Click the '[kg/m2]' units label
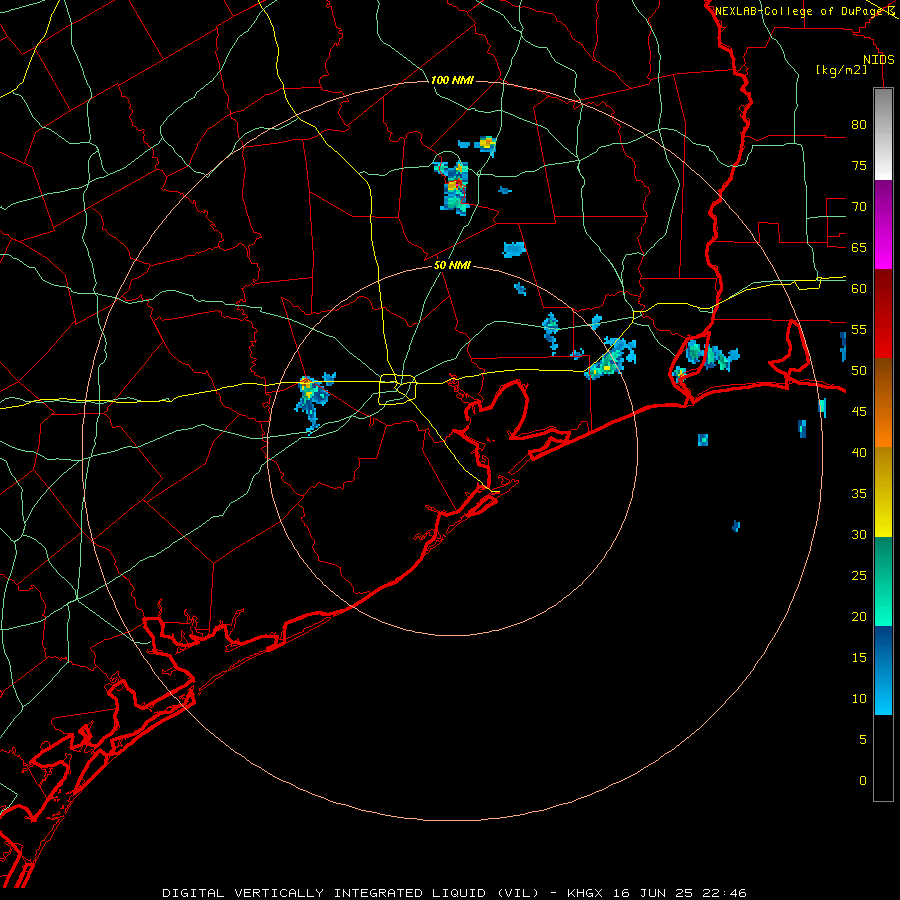The height and width of the screenshot is (900, 900). [x=841, y=70]
